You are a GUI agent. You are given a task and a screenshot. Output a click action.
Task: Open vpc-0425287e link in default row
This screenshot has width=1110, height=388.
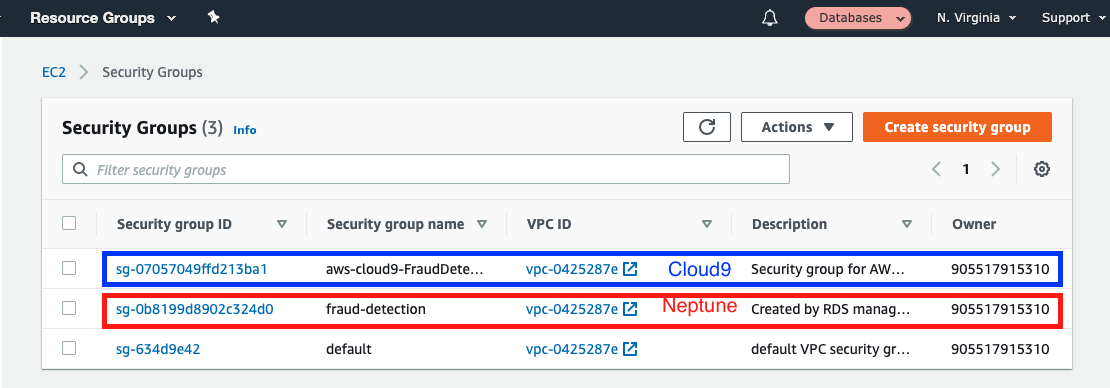click(x=572, y=349)
